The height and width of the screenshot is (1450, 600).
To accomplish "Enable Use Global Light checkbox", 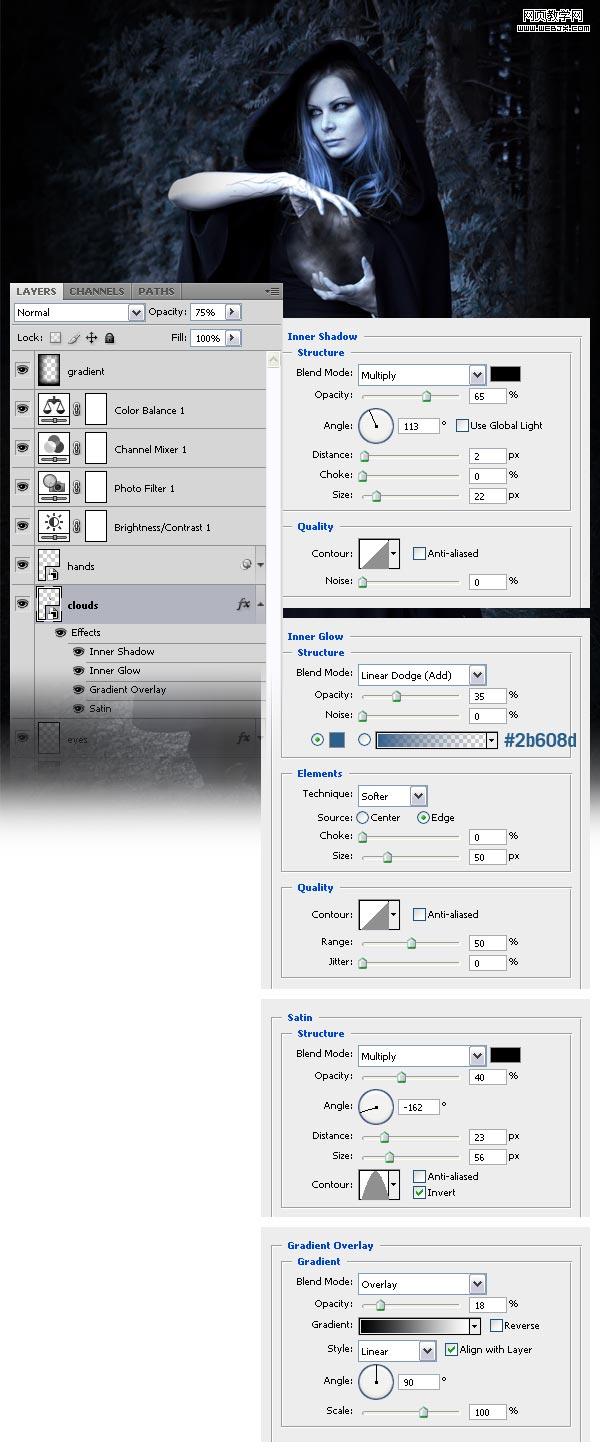I will (x=461, y=425).
